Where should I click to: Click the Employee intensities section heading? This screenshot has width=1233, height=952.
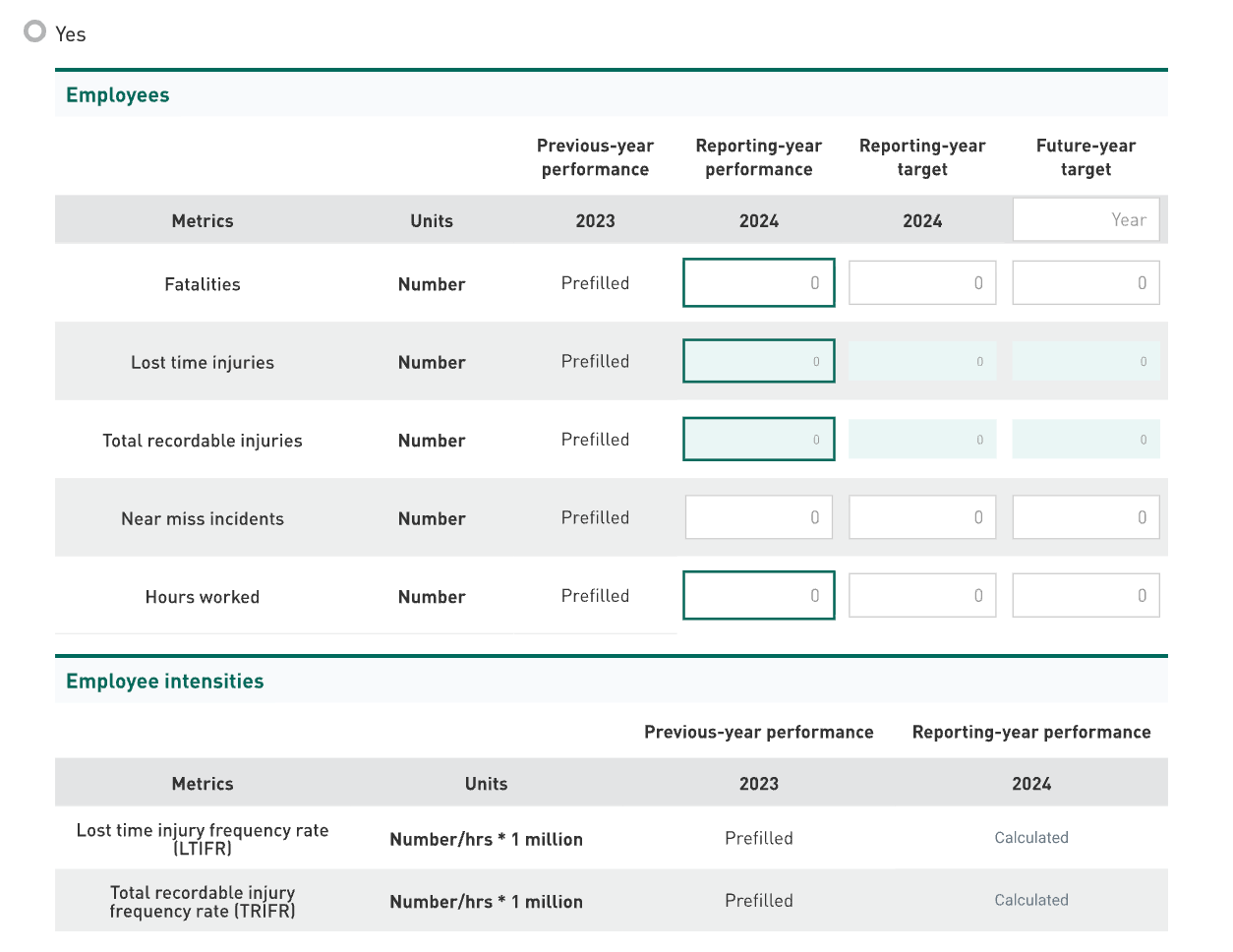(x=165, y=682)
